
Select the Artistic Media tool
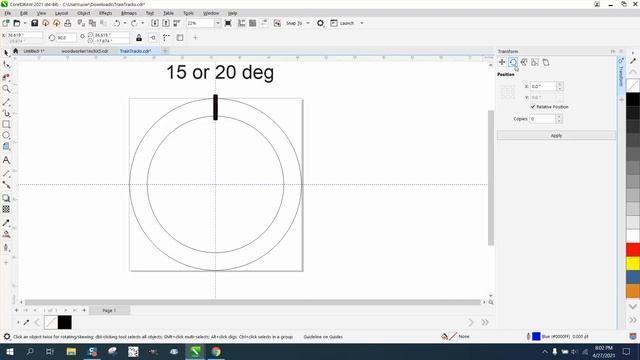(x=6, y=113)
